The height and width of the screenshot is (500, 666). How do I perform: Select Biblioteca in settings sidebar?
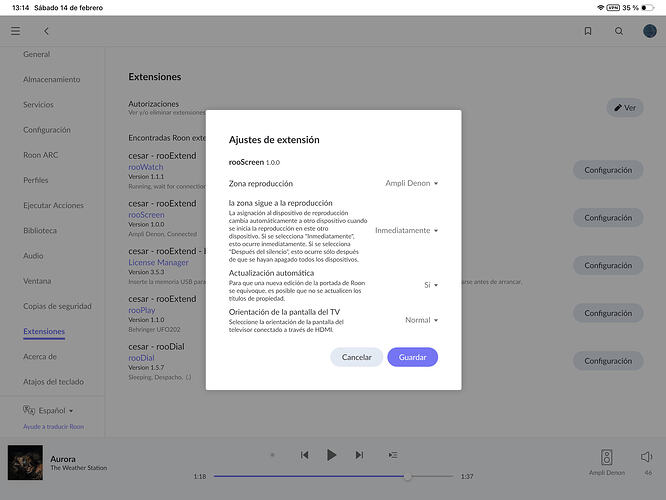41,230
